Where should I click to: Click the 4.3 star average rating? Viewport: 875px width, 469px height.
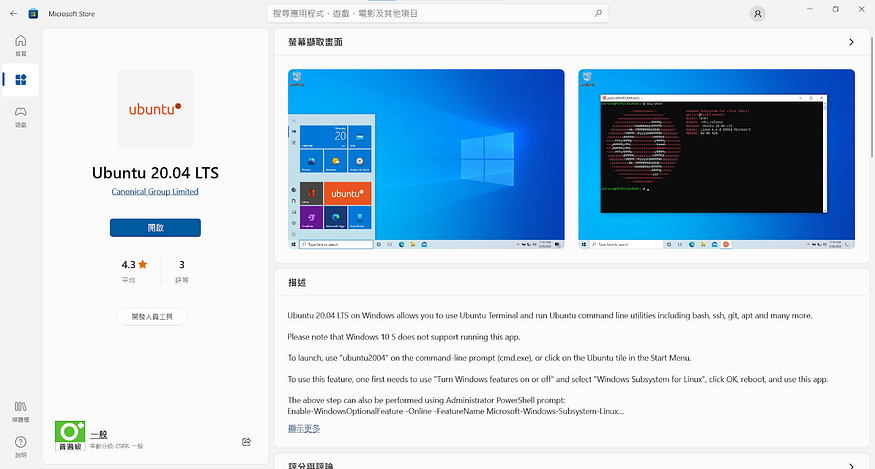click(x=134, y=271)
